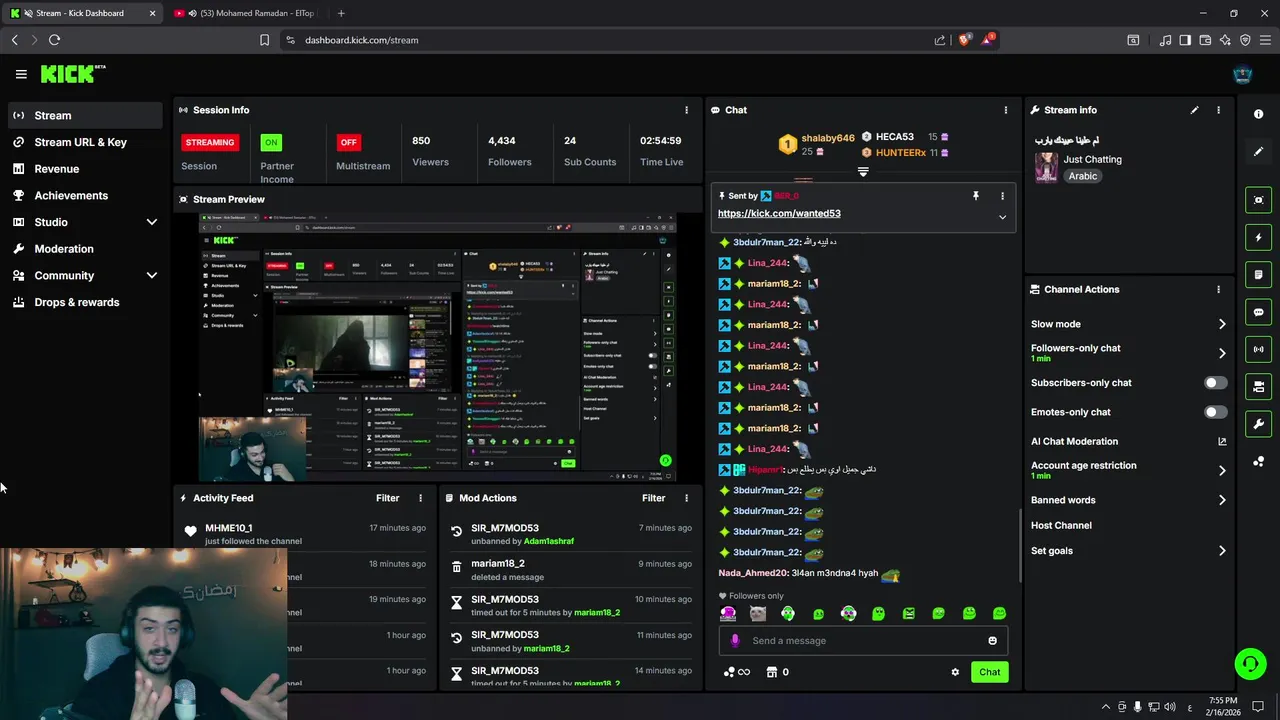Open the pinned message three-dot options
Screen dimensions: 1280x720
[1002, 196]
